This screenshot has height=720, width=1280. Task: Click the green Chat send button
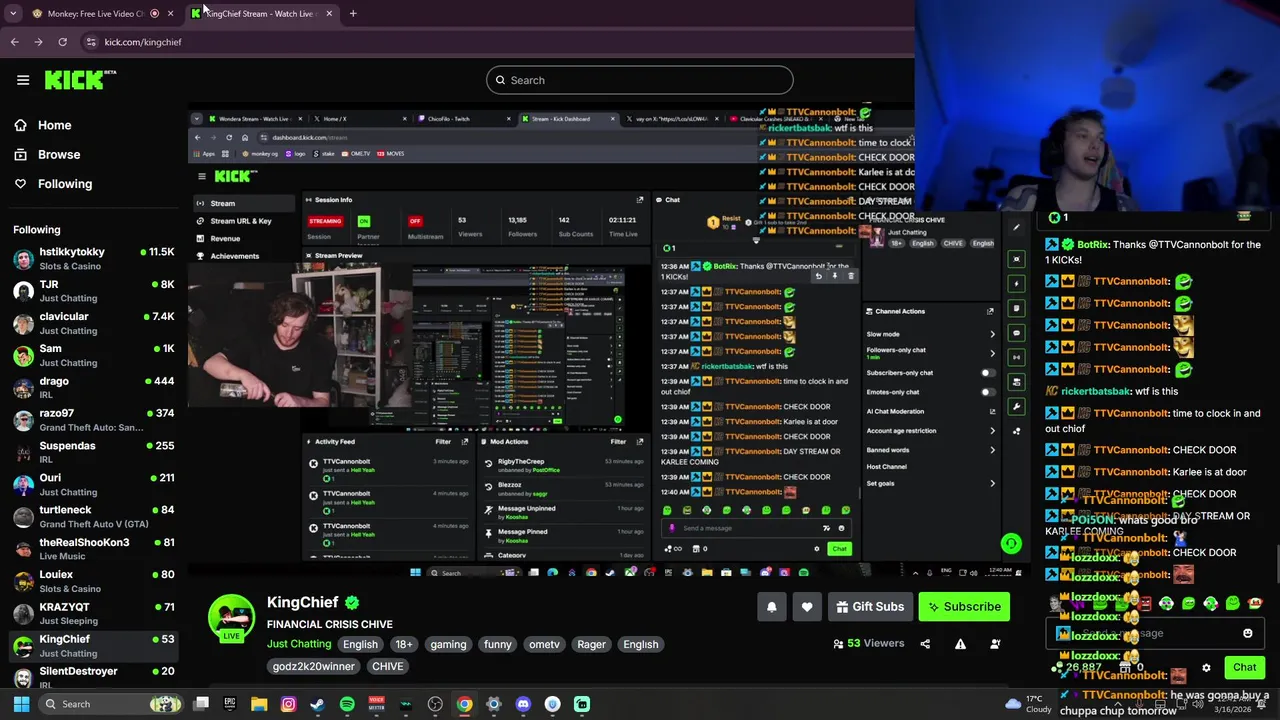pos(1244,667)
